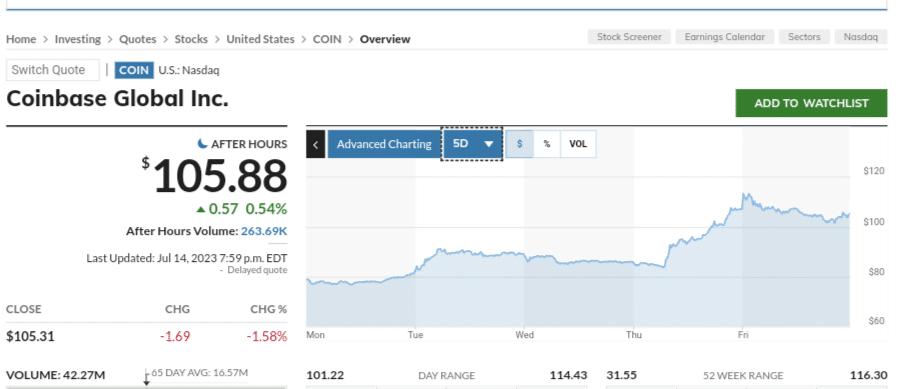Show volume with VOL toggle

coord(578,144)
